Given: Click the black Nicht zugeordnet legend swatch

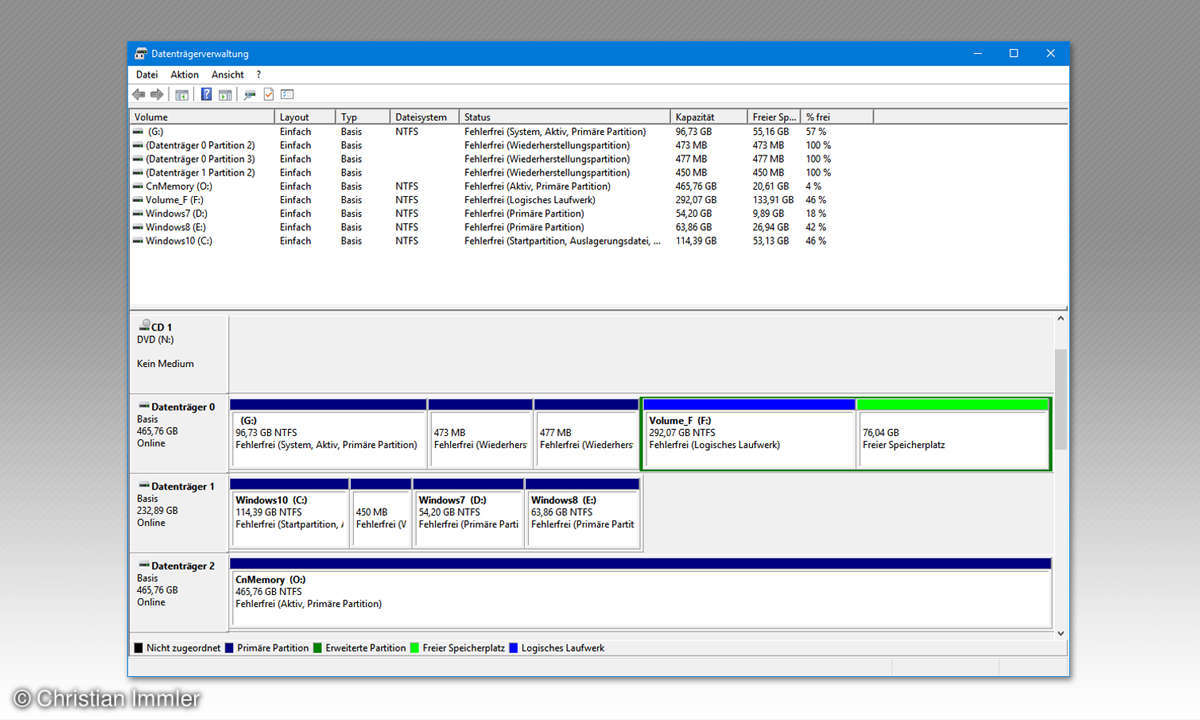Looking at the screenshot, I should [138, 648].
